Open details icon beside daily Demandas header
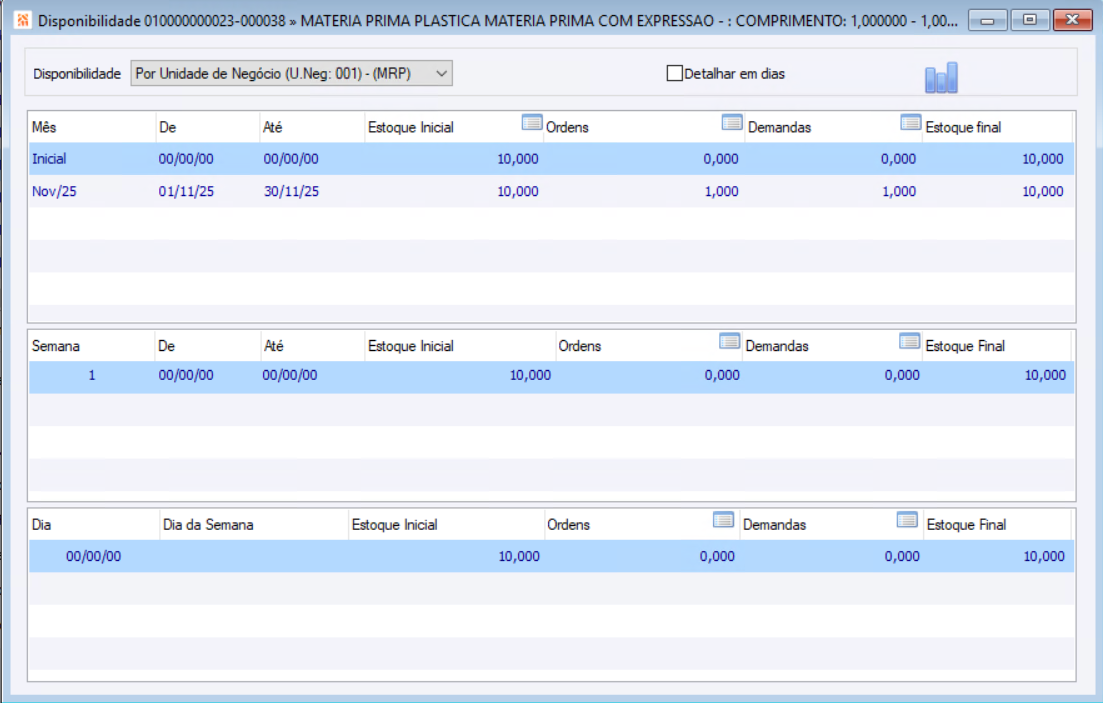 pyautogui.click(x=907, y=519)
